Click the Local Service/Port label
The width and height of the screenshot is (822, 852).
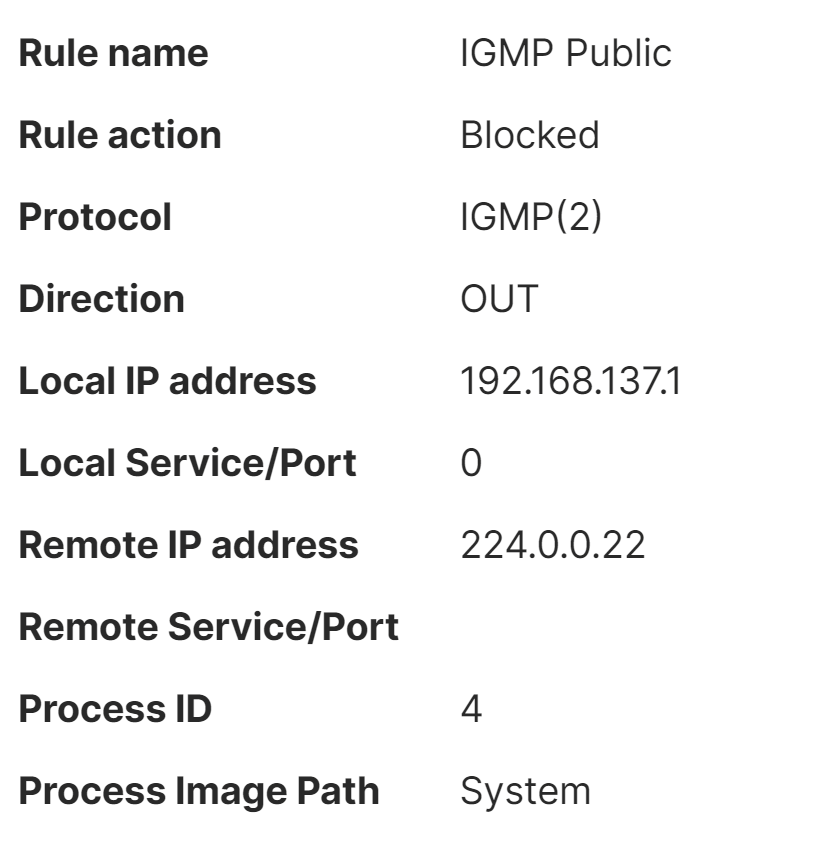click(187, 463)
